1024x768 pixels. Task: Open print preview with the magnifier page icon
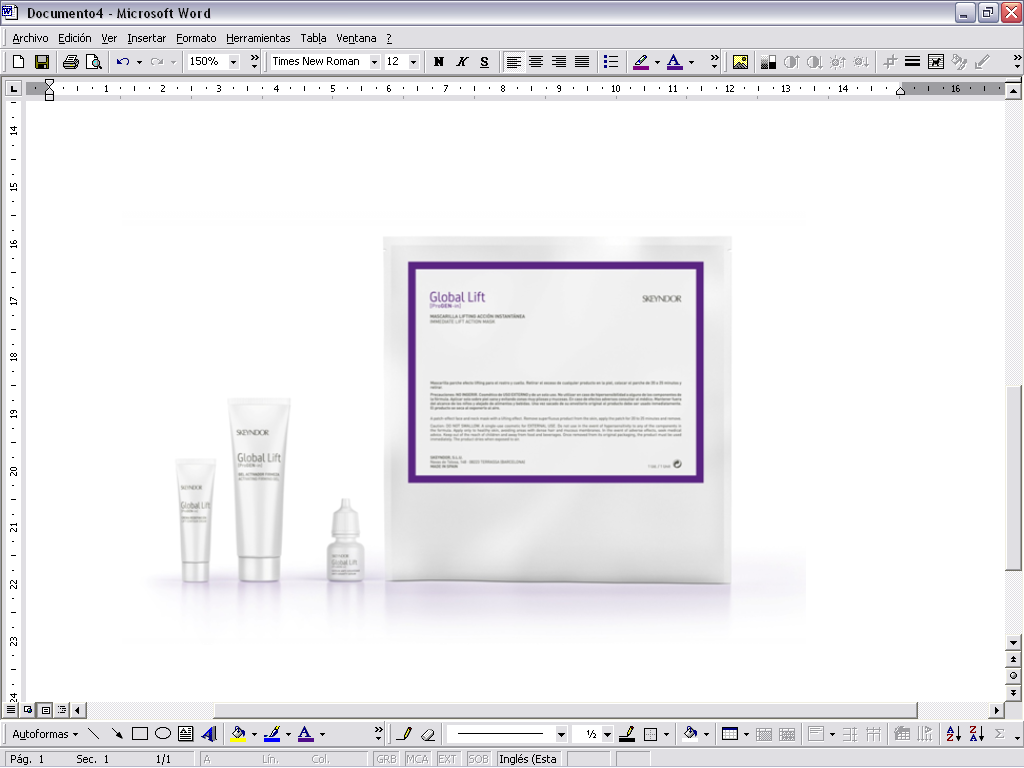point(94,62)
